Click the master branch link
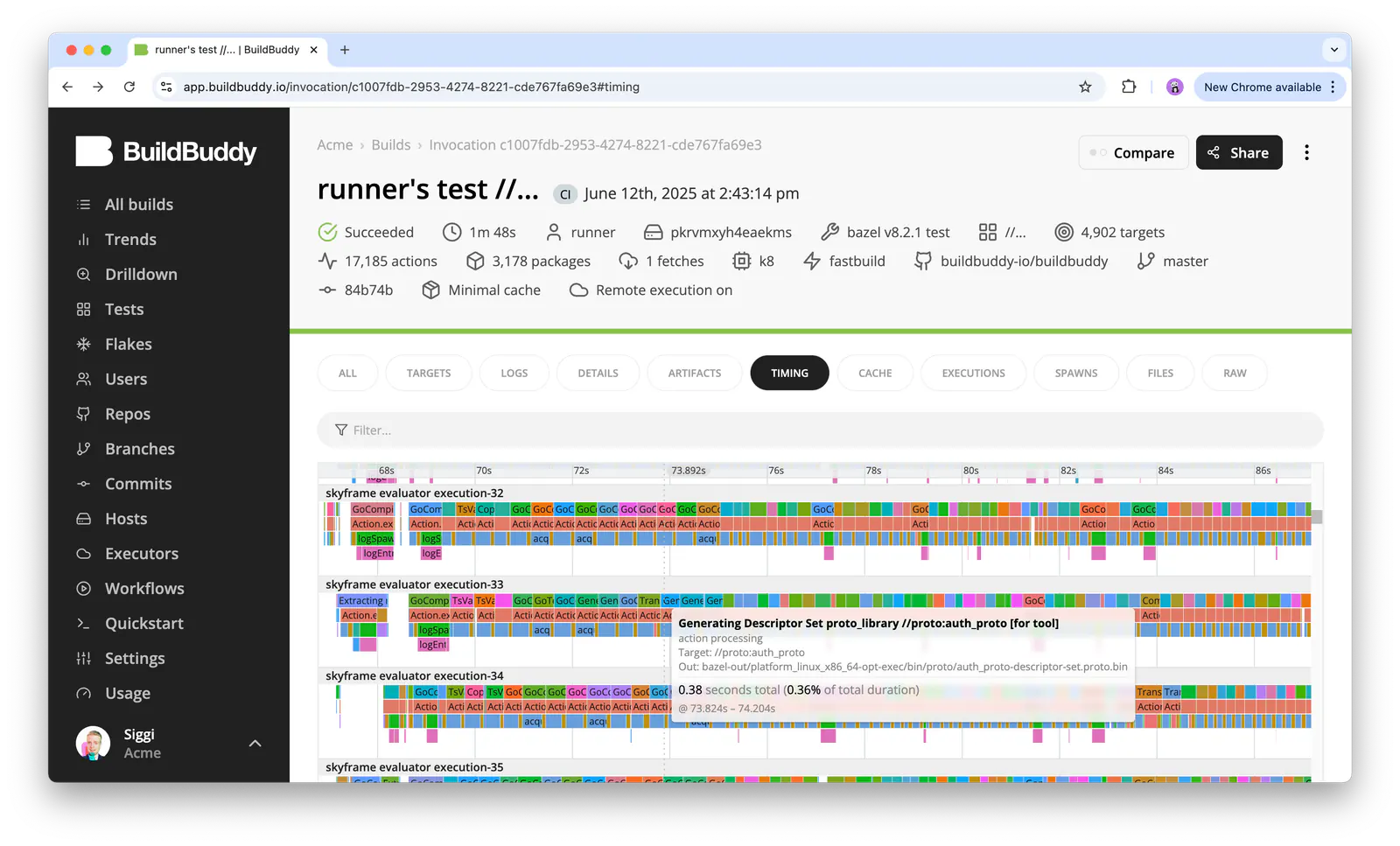Screen dimensions: 1400x846 [1172, 261]
